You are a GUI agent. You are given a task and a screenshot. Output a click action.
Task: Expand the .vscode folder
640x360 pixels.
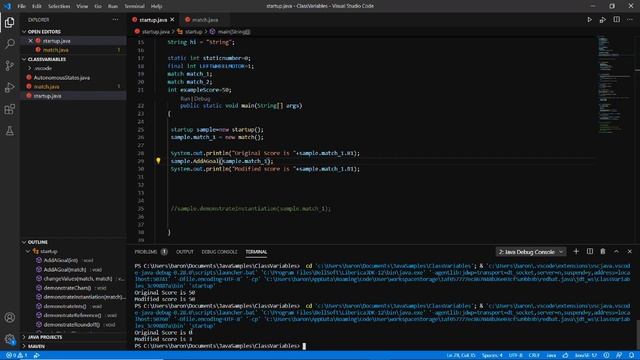[29, 68]
